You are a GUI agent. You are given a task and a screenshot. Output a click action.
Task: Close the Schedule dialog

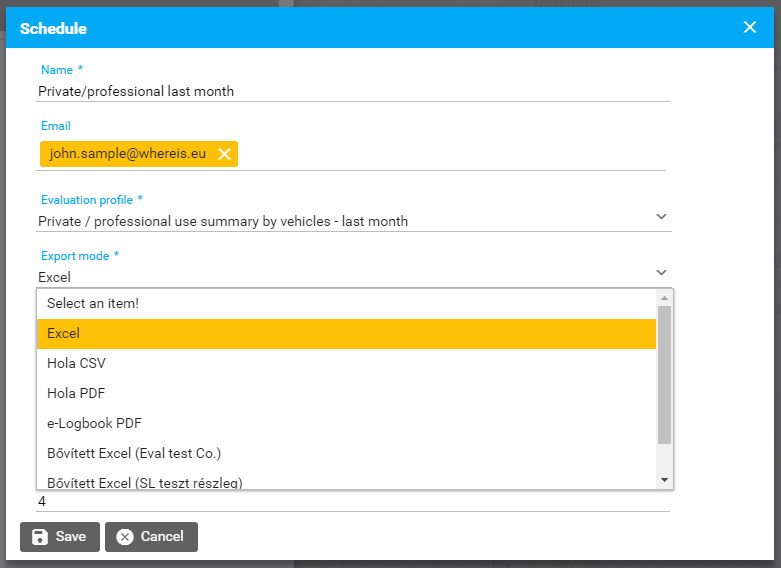(x=750, y=28)
